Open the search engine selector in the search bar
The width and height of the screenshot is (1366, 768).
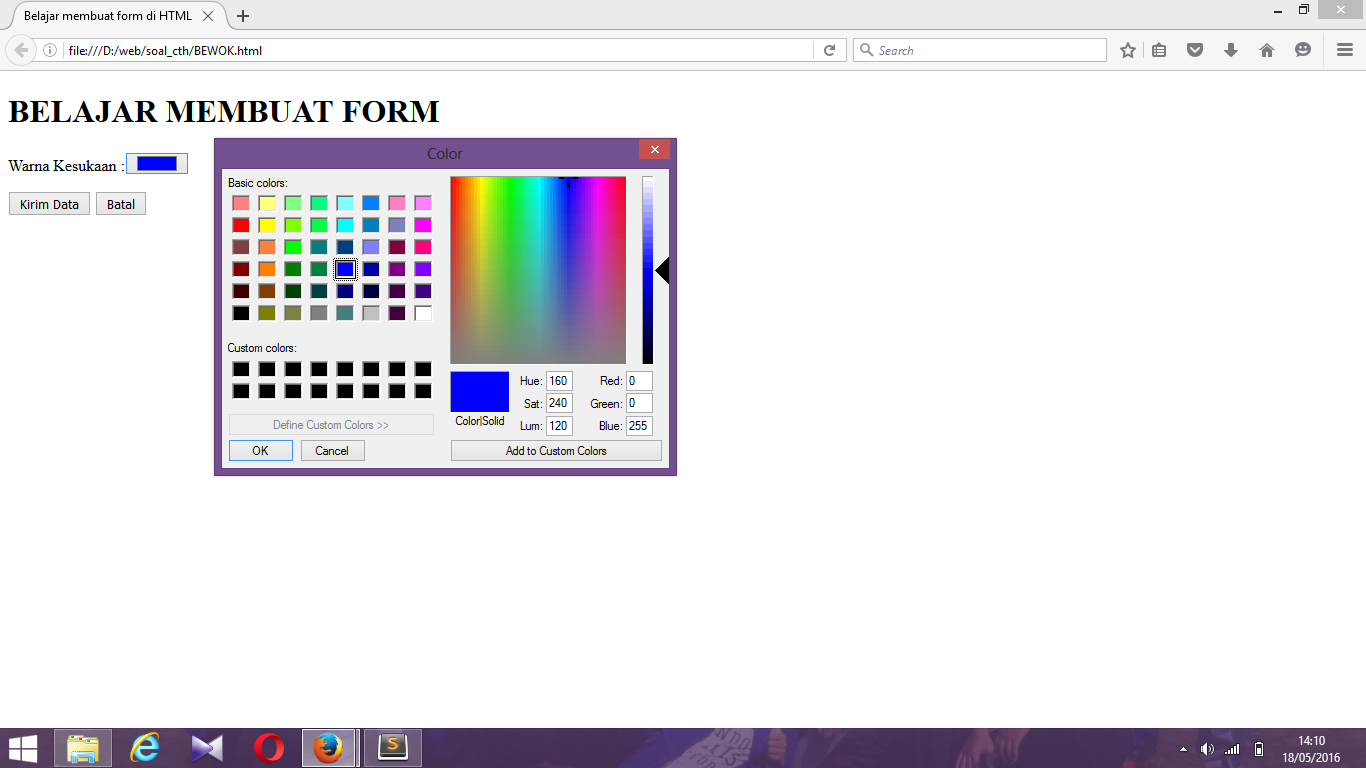868,49
